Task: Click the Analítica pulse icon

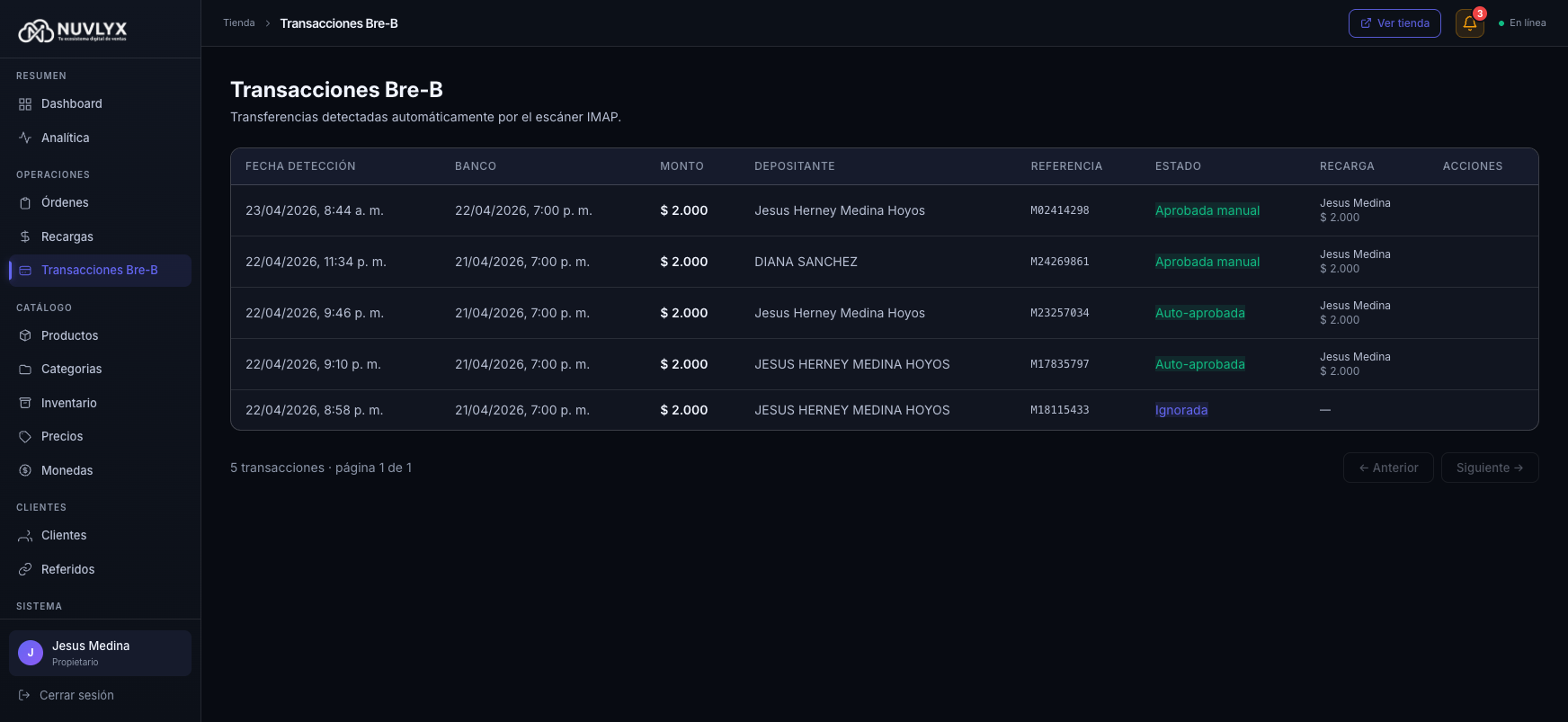Action: click(25, 138)
